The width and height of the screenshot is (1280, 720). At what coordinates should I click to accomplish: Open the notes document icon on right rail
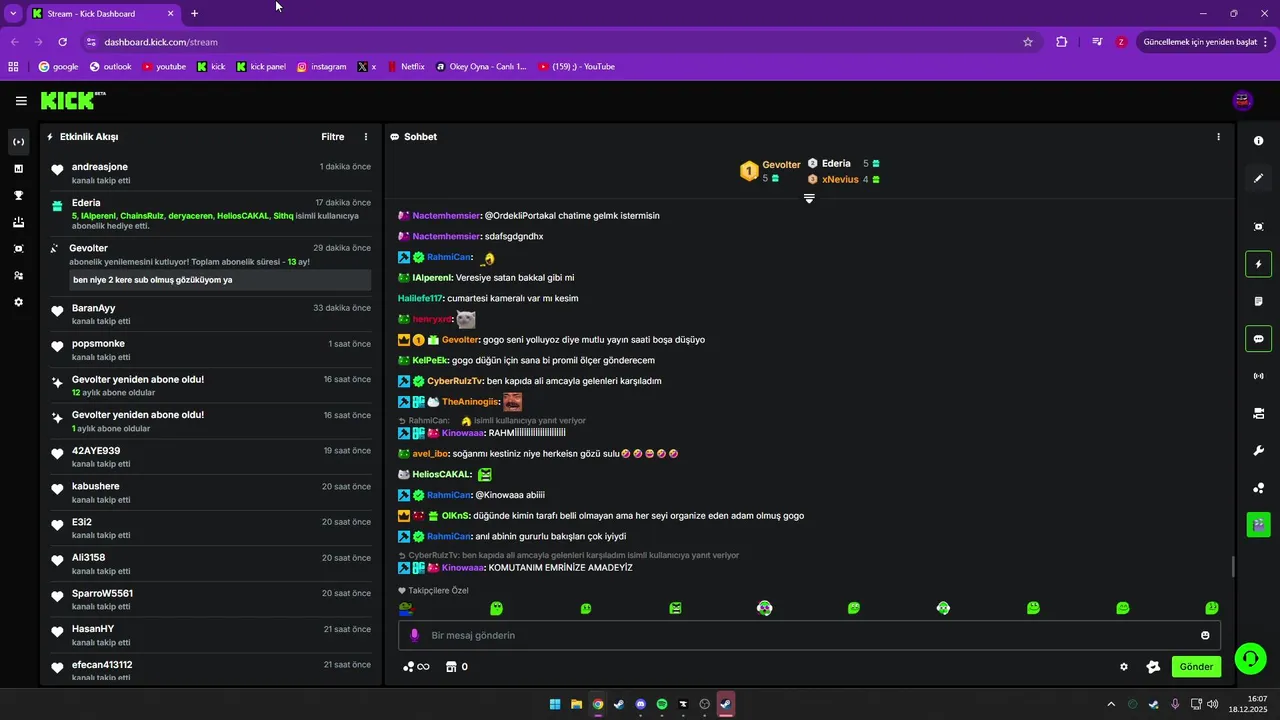click(x=1258, y=301)
